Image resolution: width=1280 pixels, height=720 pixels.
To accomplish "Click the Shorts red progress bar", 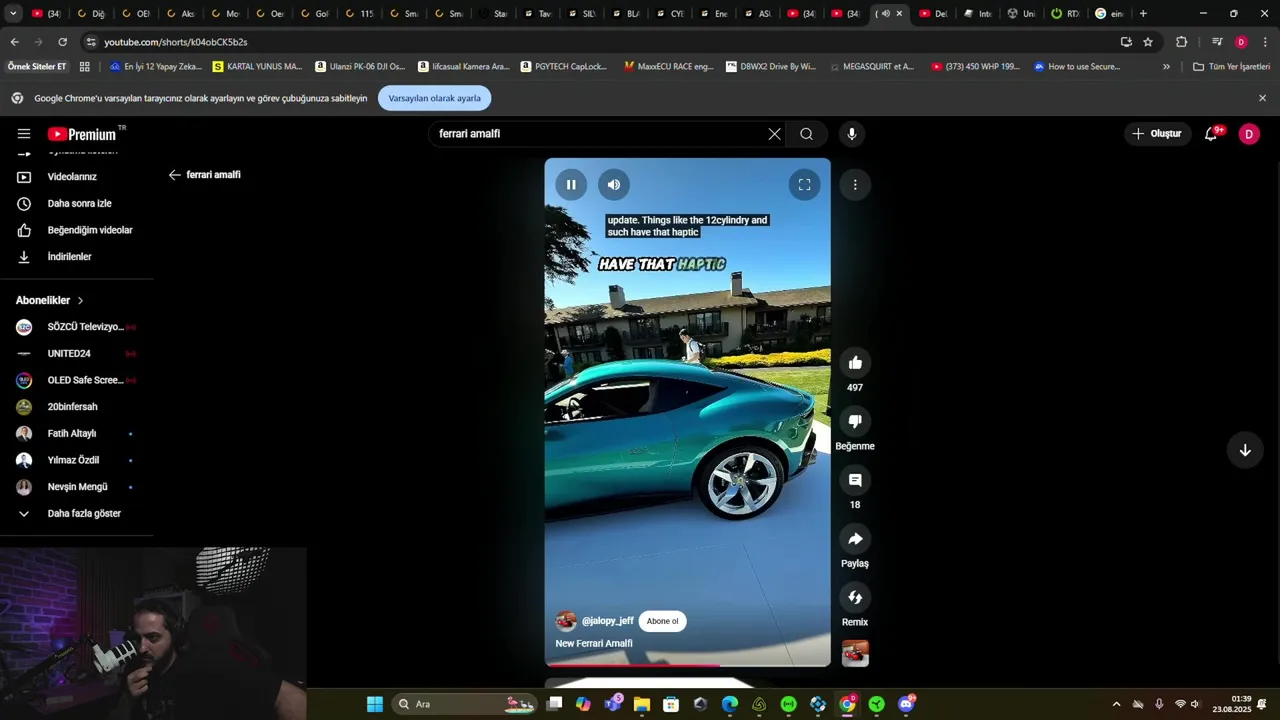I will [687, 664].
